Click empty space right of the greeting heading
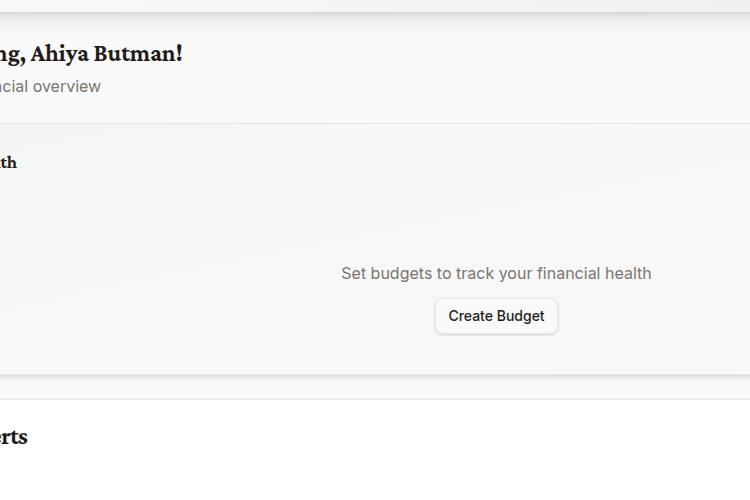Image resolution: width=750 pixels, height=500 pixels. 450,54
